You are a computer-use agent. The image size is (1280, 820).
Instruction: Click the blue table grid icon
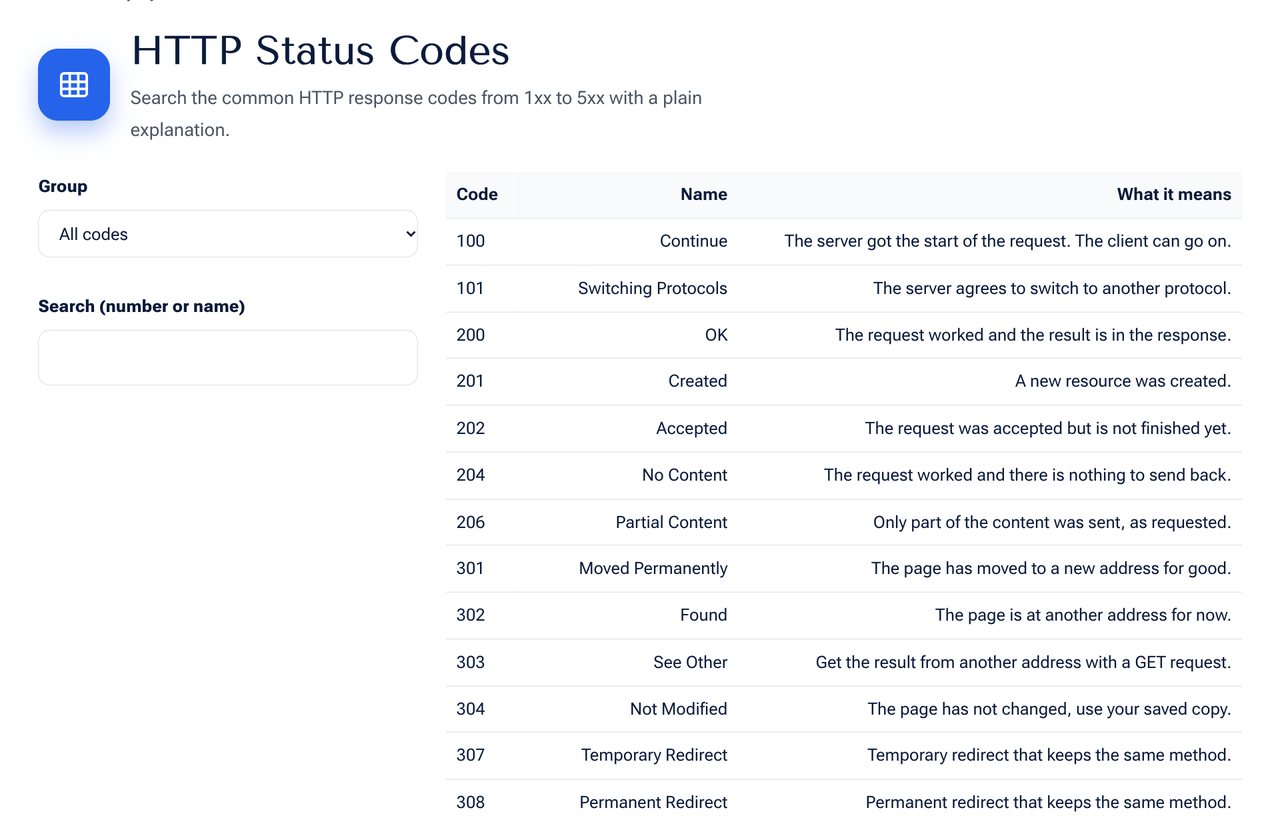point(74,85)
